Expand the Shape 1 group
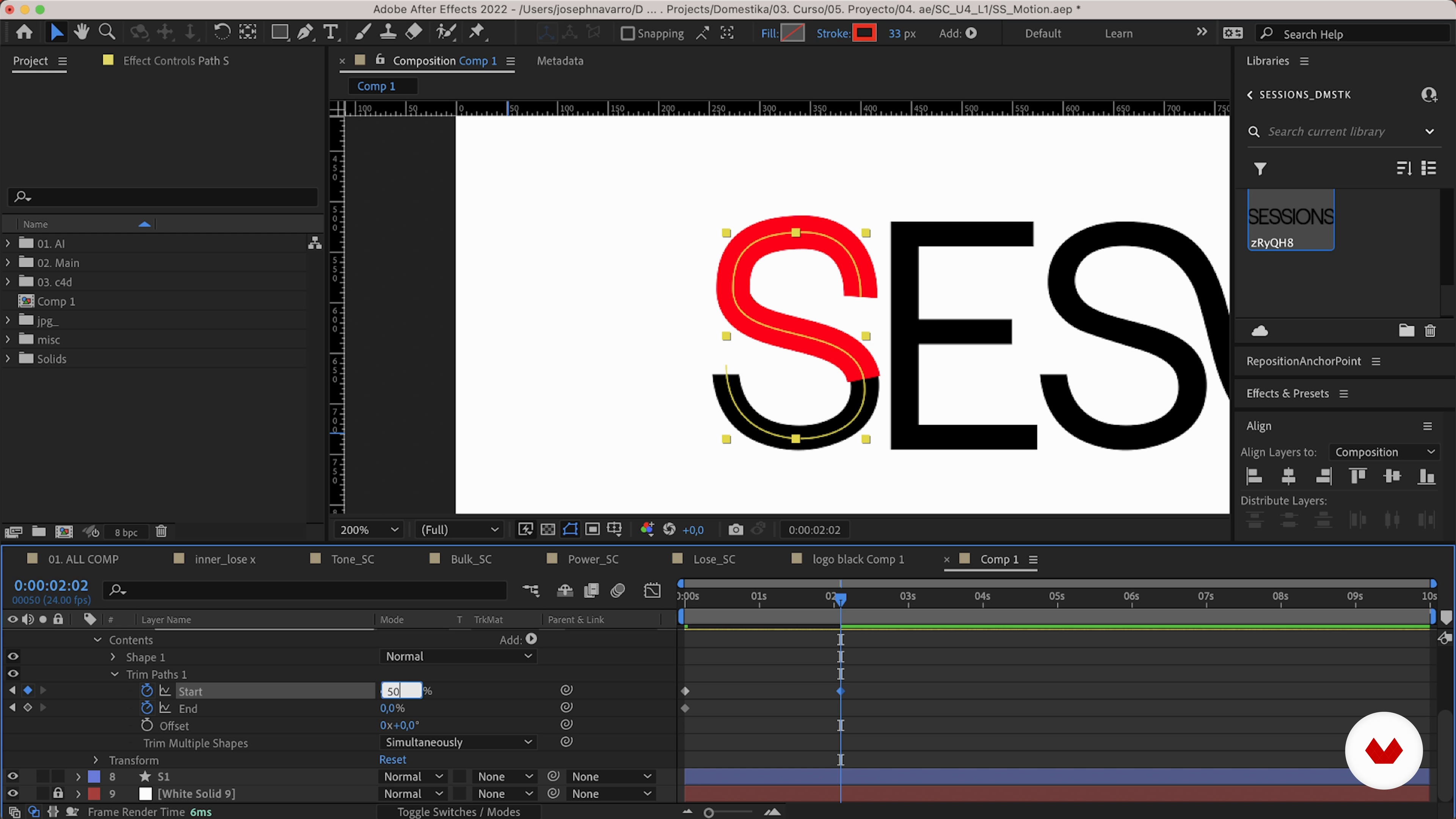Image resolution: width=1456 pixels, height=819 pixels. pos(113,657)
